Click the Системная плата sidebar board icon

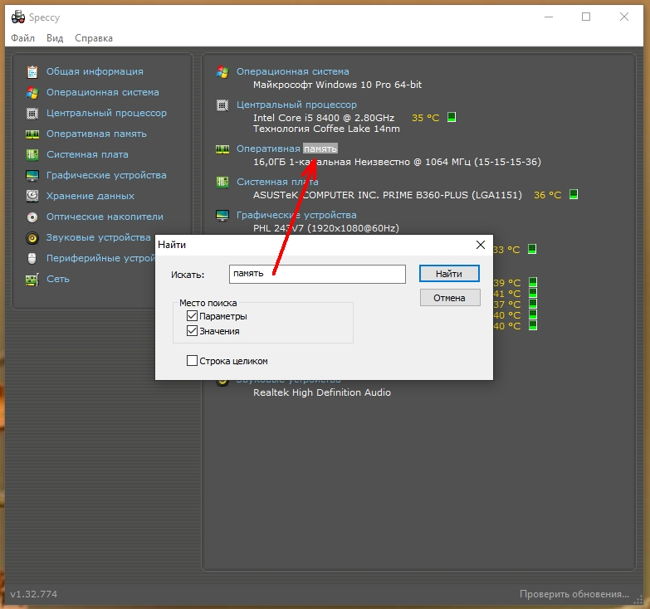[x=32, y=155]
